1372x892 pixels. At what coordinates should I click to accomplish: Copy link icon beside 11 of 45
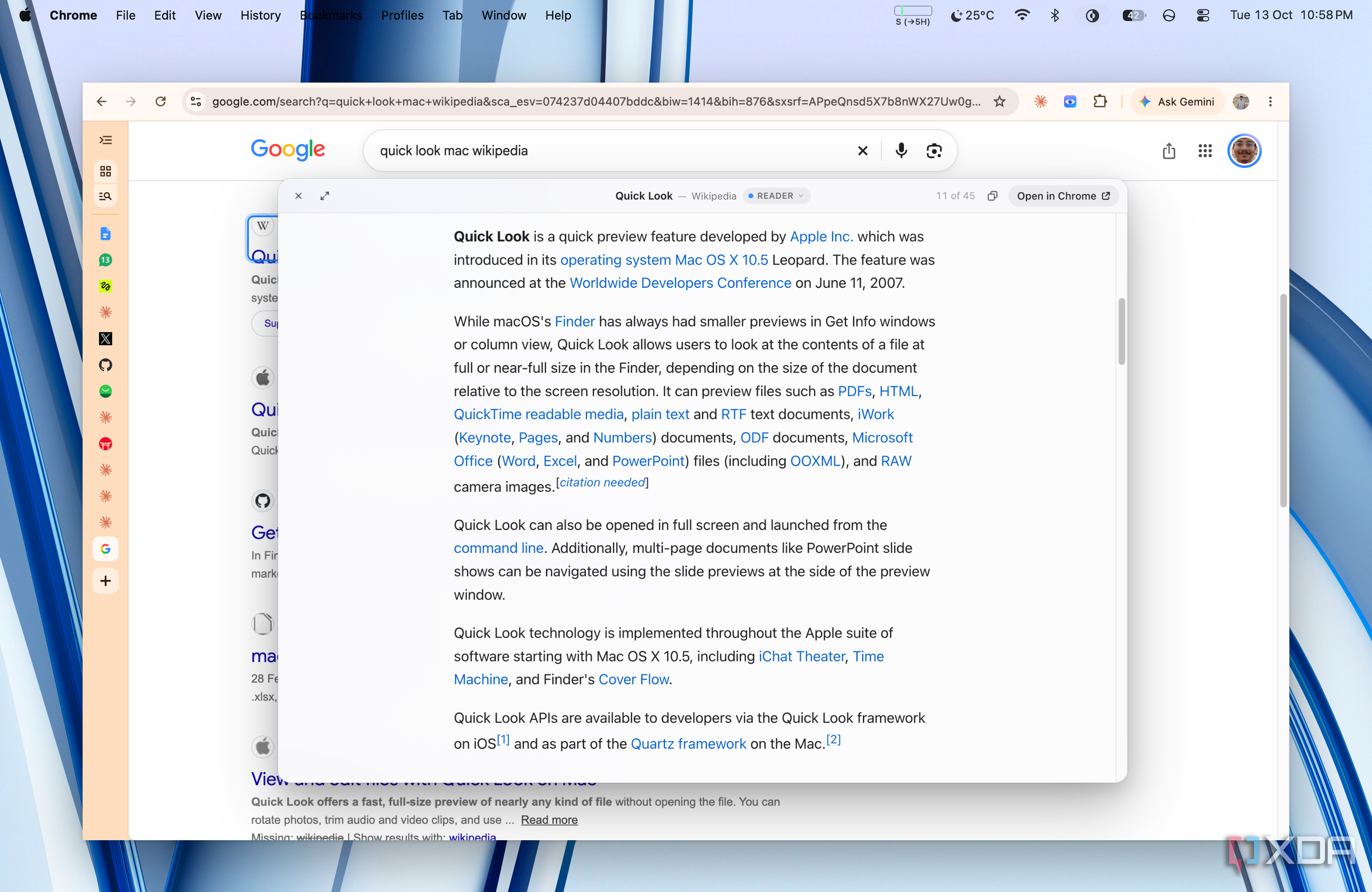992,196
